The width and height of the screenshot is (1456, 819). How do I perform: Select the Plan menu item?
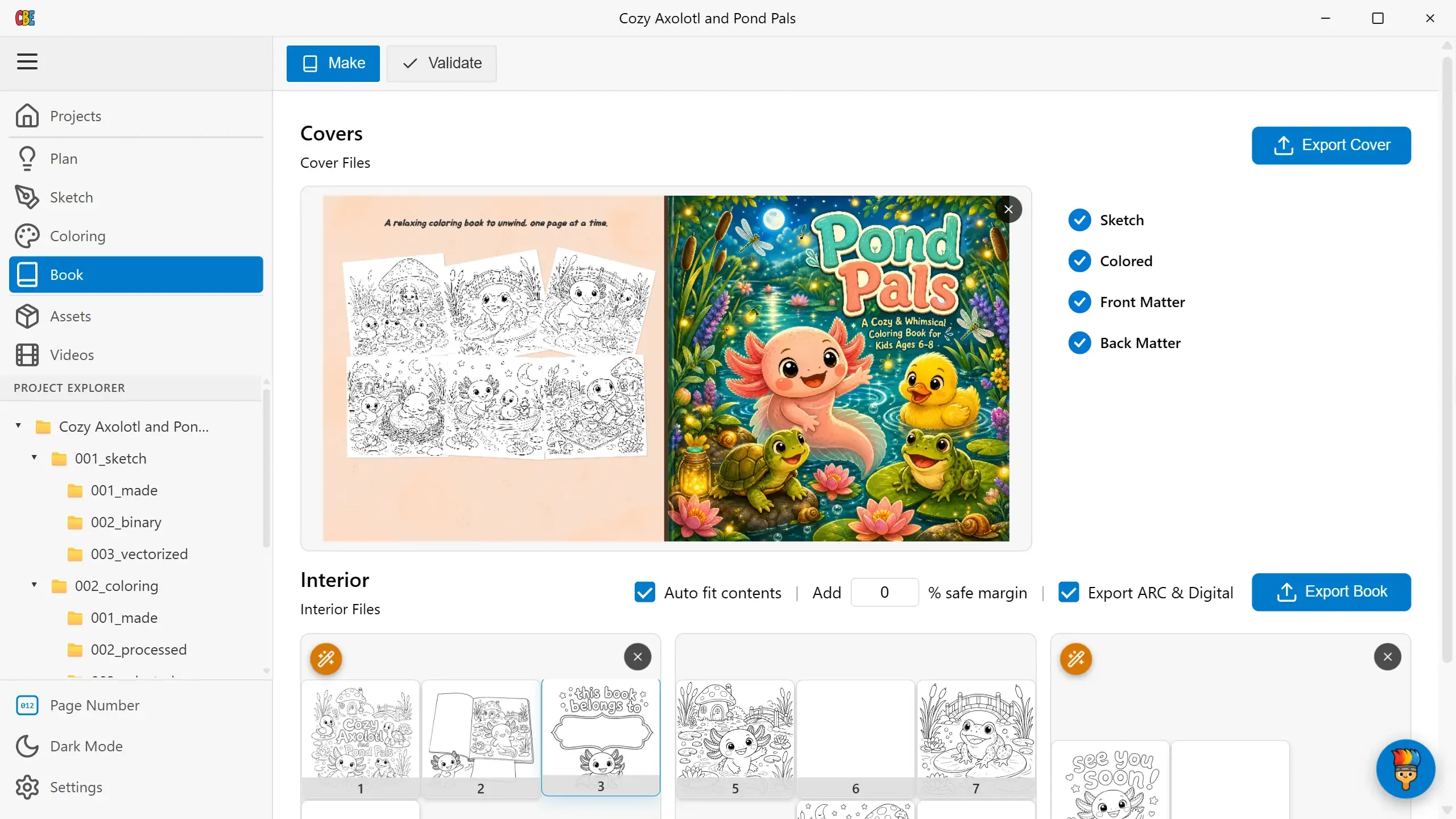click(136, 159)
